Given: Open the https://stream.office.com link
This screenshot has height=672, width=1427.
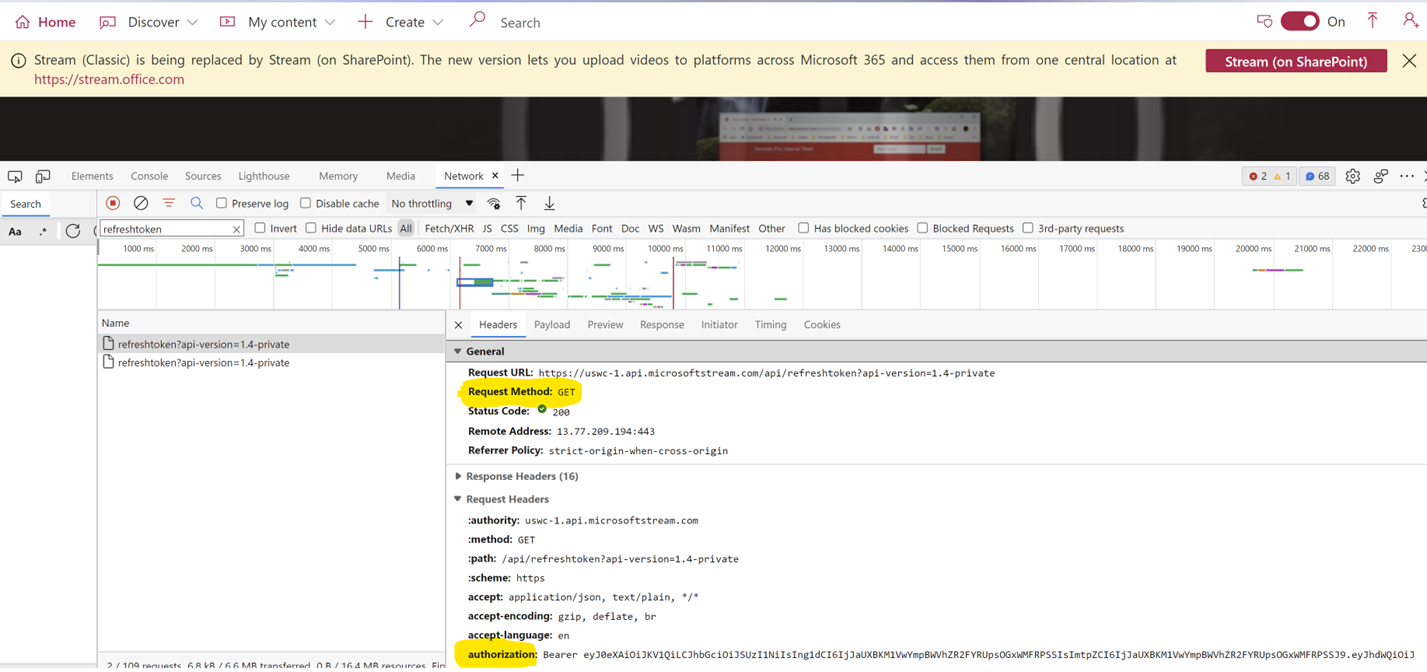Looking at the screenshot, I should (109, 79).
